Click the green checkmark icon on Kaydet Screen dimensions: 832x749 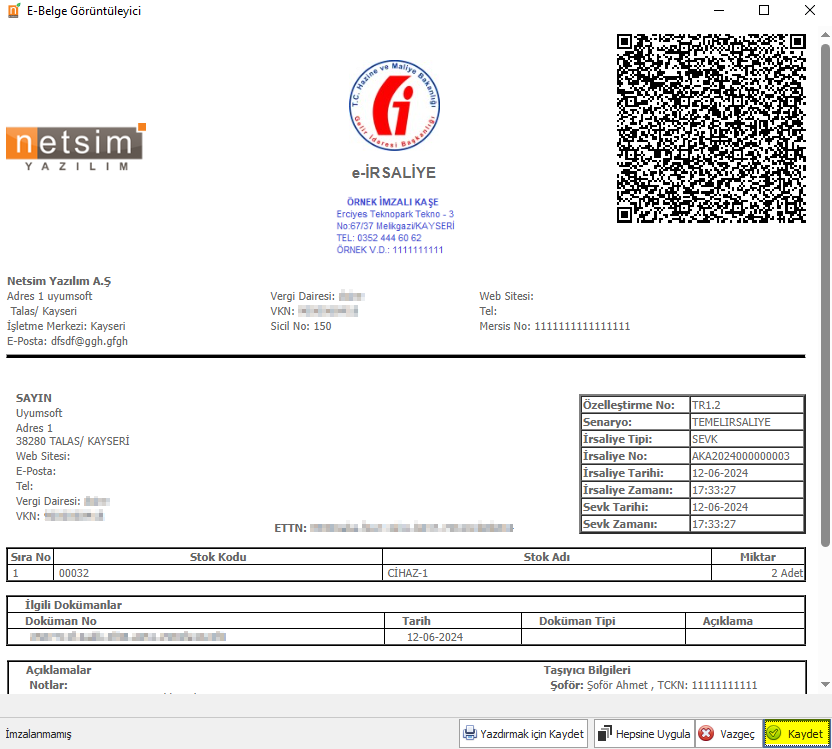[x=774, y=733]
